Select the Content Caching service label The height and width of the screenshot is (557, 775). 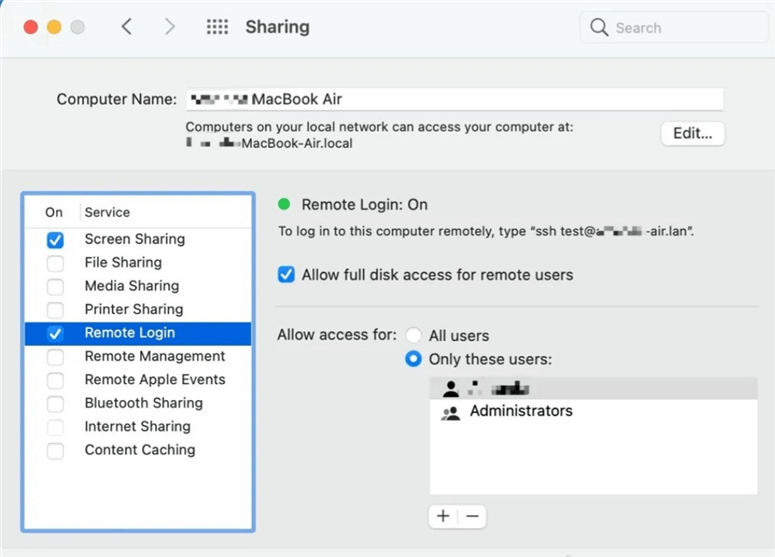(140, 450)
